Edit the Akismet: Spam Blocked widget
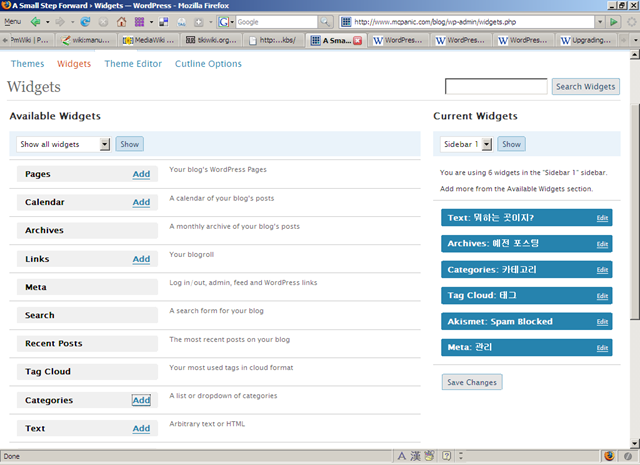The image size is (640, 465). click(602, 322)
